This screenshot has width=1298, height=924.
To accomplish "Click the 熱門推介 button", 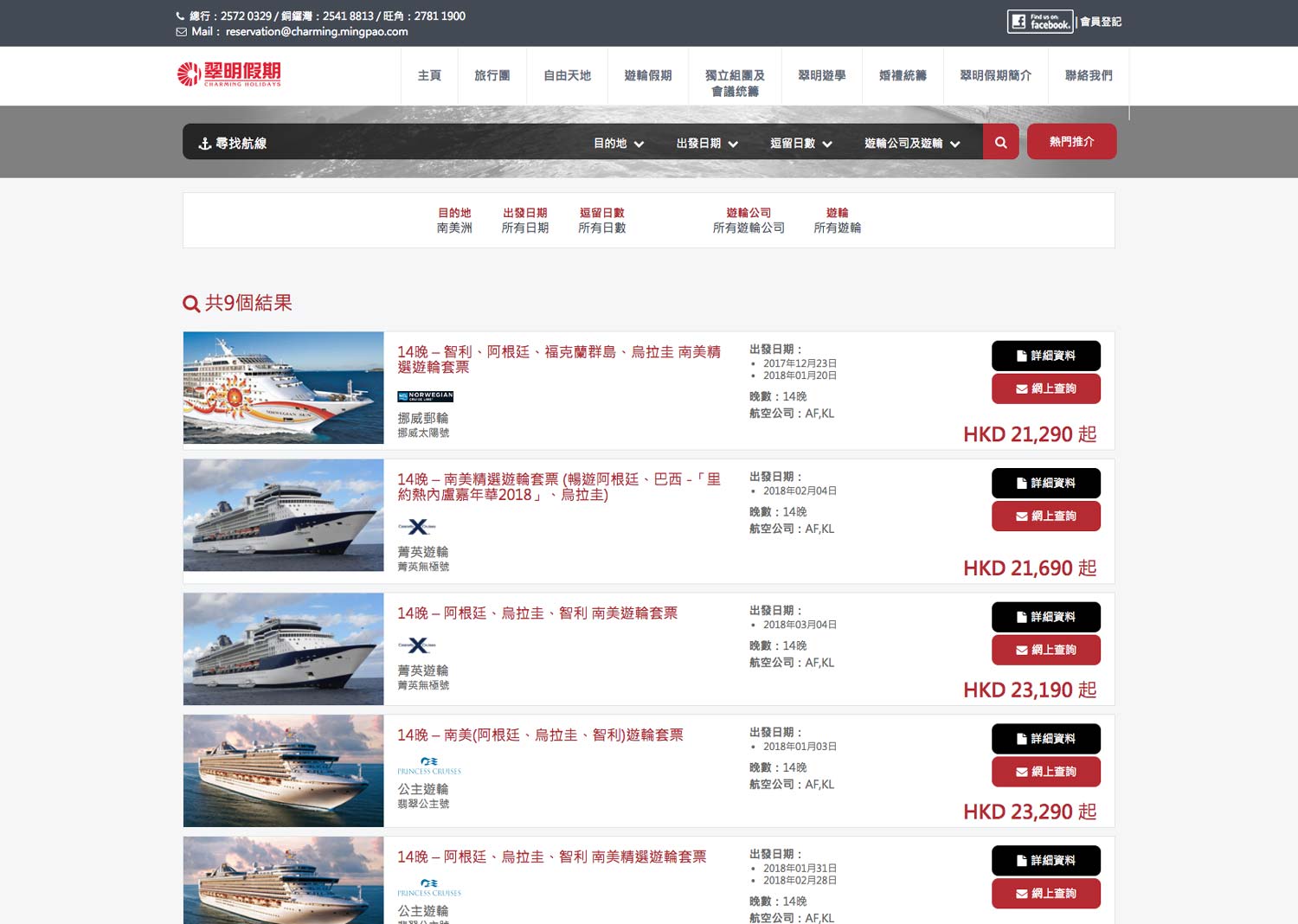I will pyautogui.click(x=1071, y=142).
